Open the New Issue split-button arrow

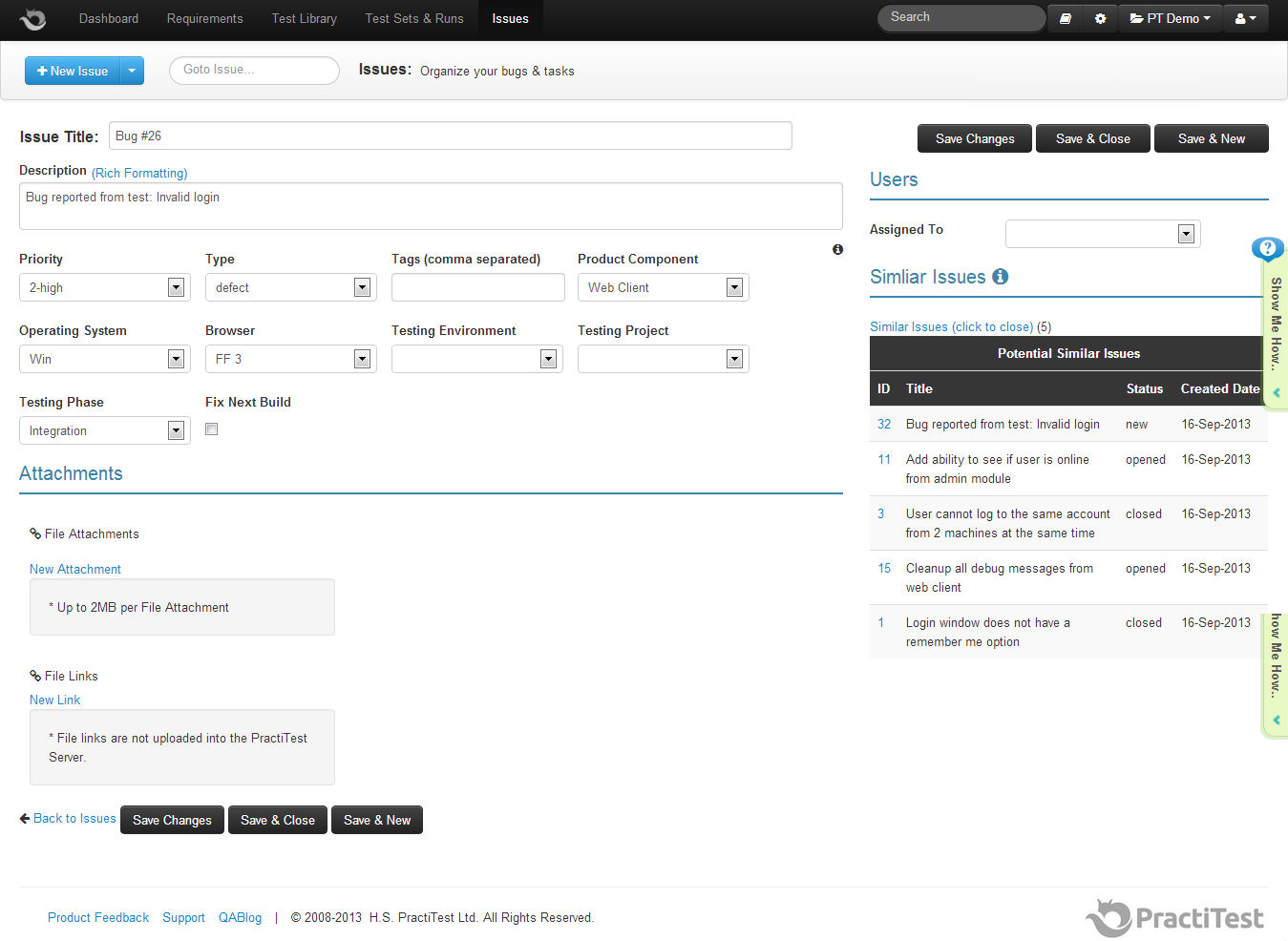point(133,71)
